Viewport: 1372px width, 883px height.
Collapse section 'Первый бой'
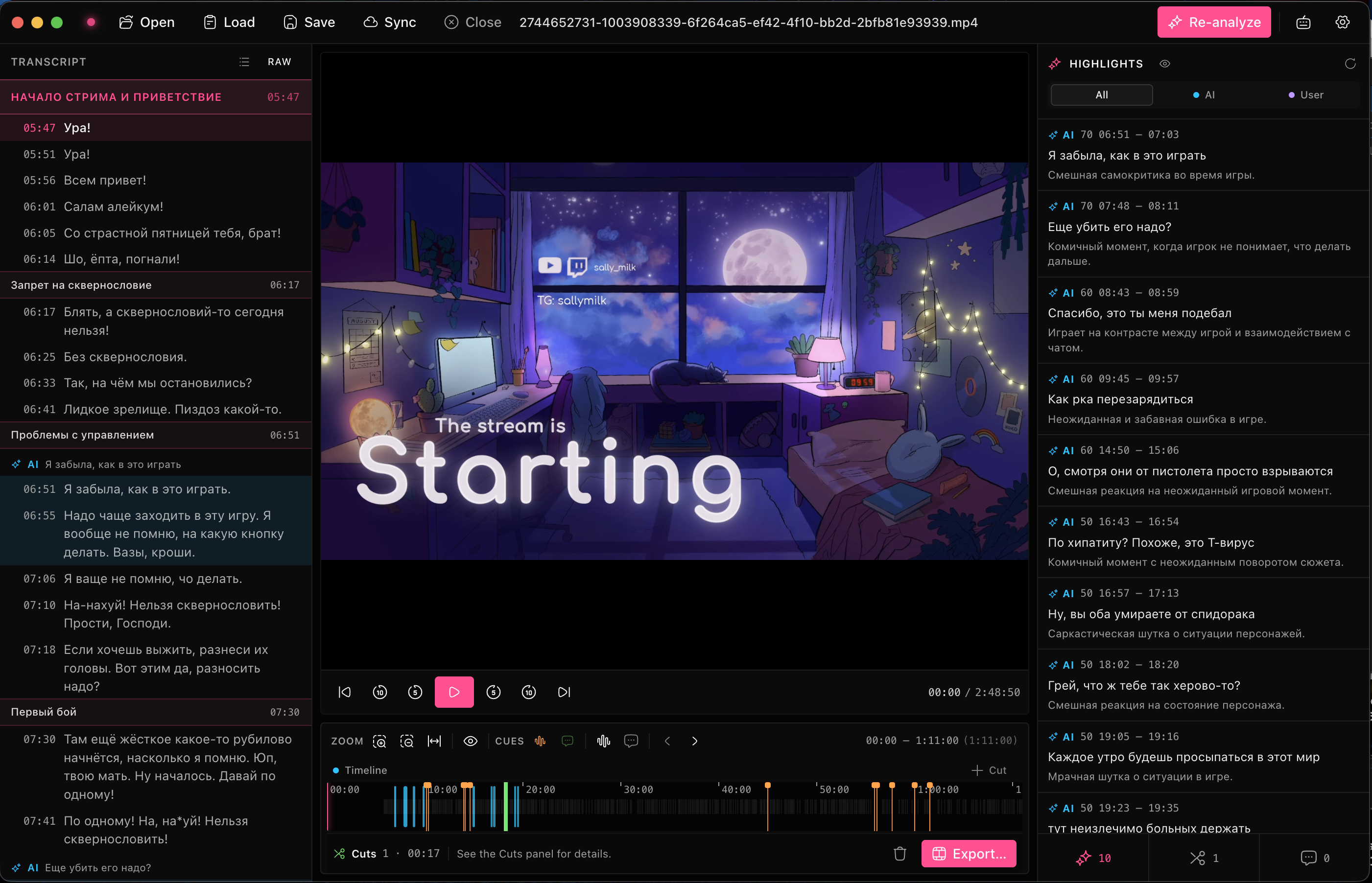(x=155, y=712)
